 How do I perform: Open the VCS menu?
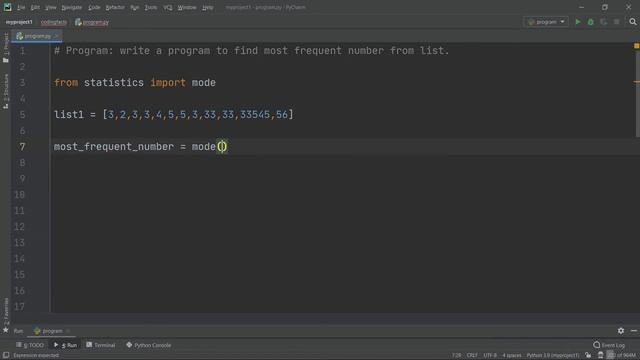168,7
